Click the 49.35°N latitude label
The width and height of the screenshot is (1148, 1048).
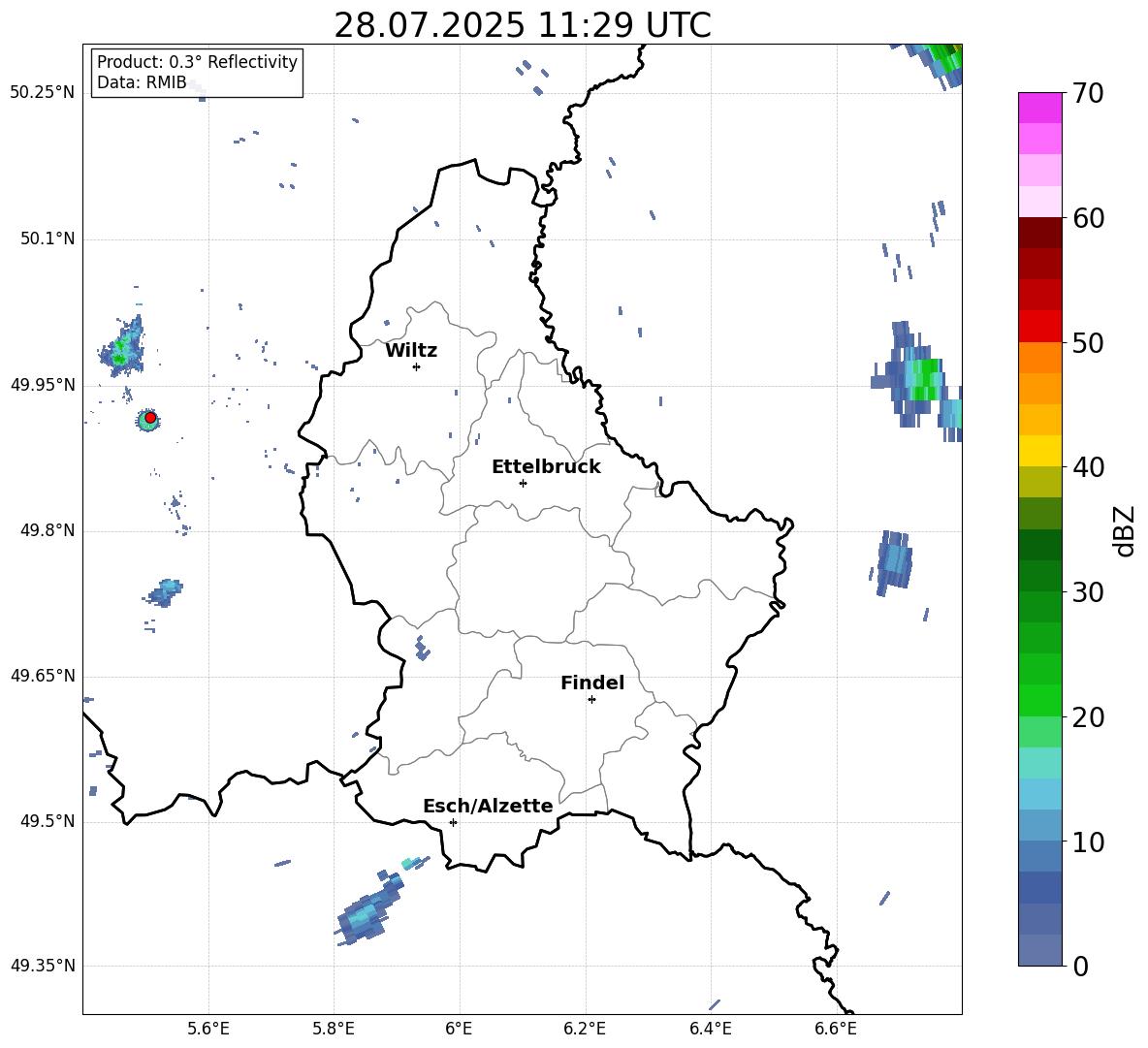(43, 966)
